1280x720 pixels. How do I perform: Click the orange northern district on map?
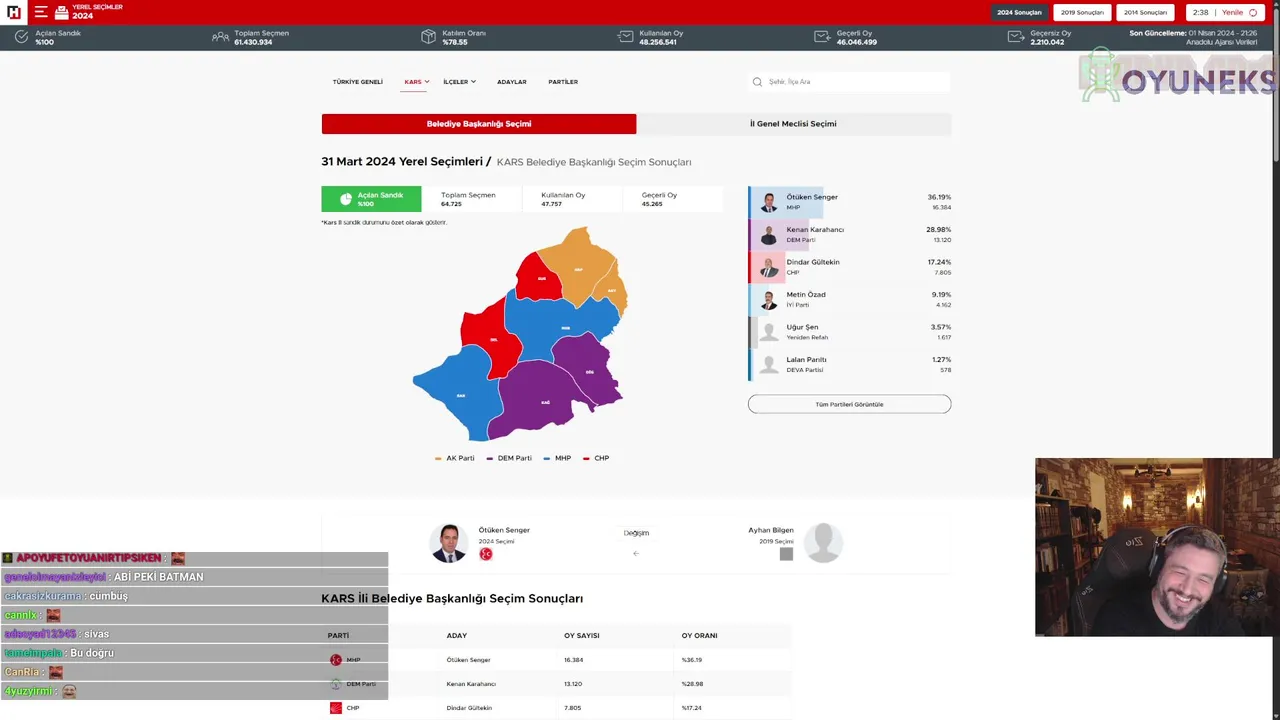pos(580,268)
